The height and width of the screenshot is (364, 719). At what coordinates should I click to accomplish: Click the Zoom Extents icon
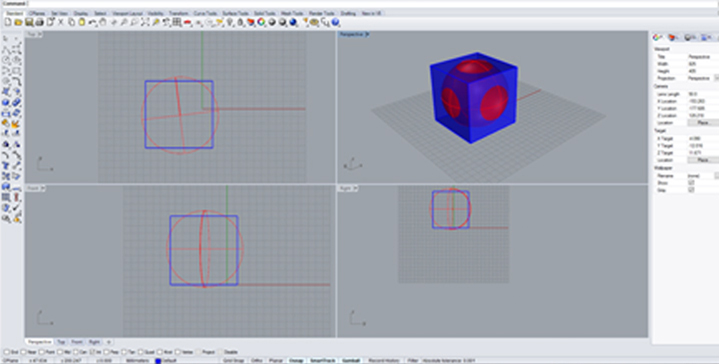coord(145,22)
